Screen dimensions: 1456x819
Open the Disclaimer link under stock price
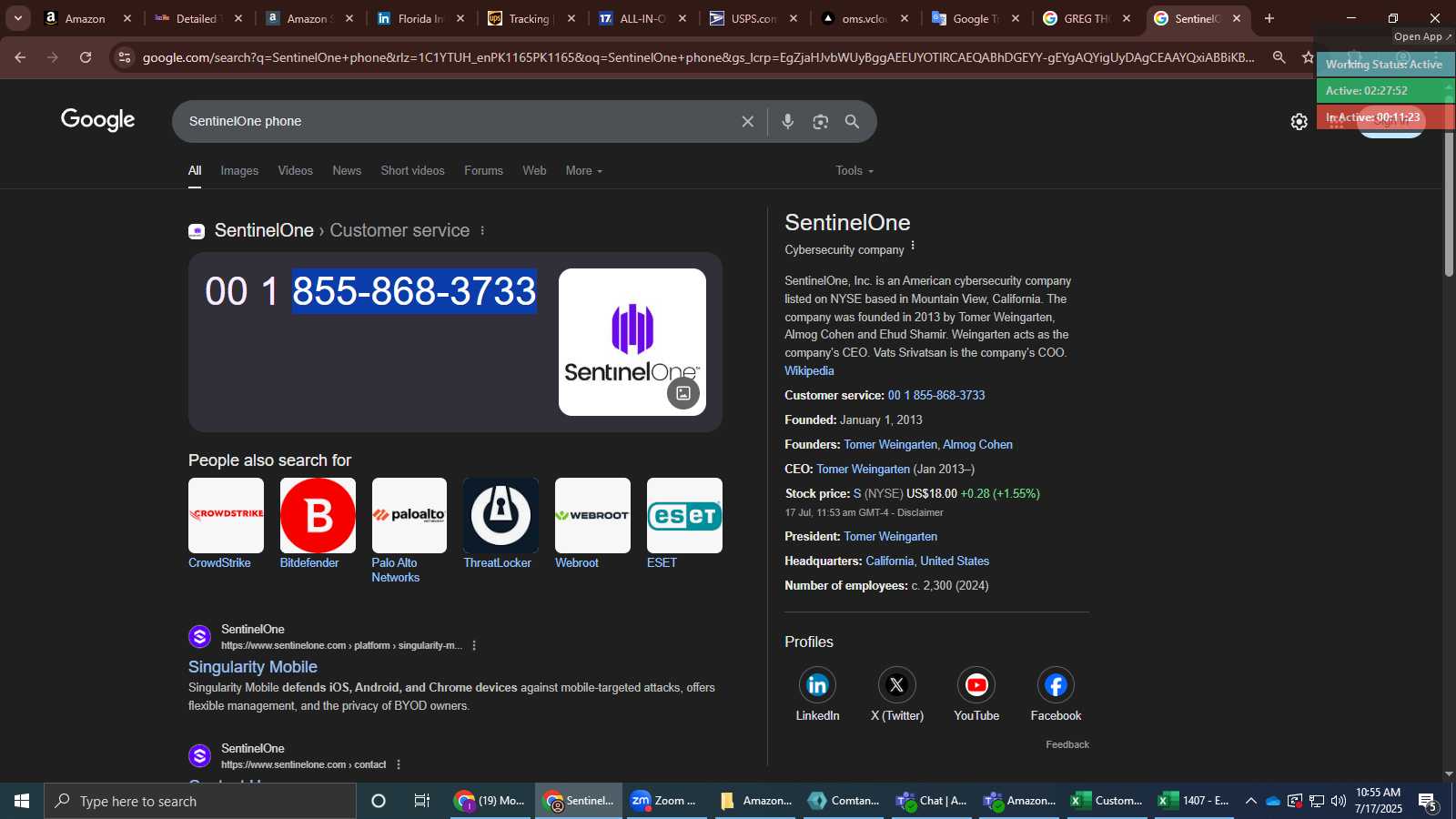point(920,512)
